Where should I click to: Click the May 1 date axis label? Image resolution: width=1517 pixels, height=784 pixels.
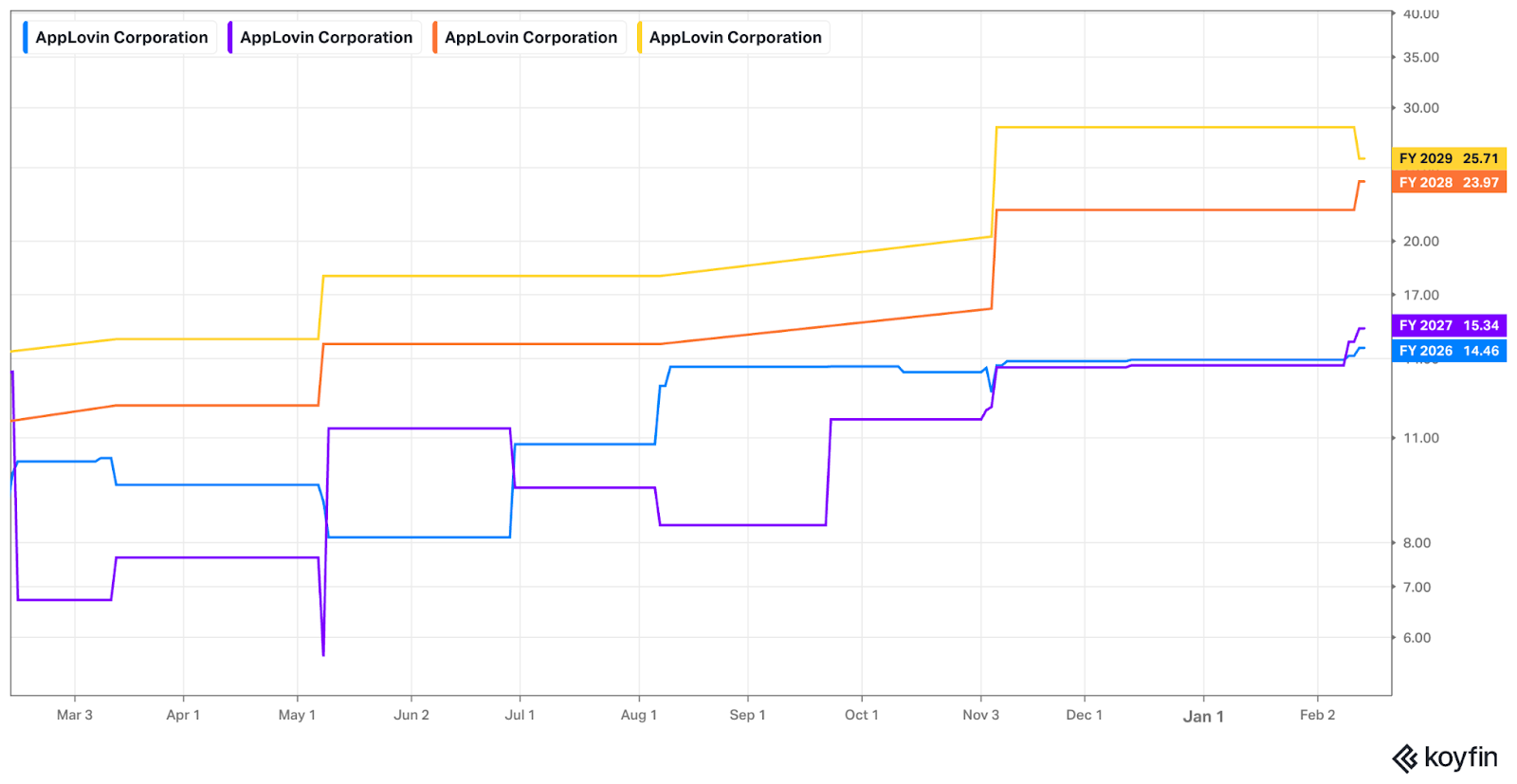point(297,715)
